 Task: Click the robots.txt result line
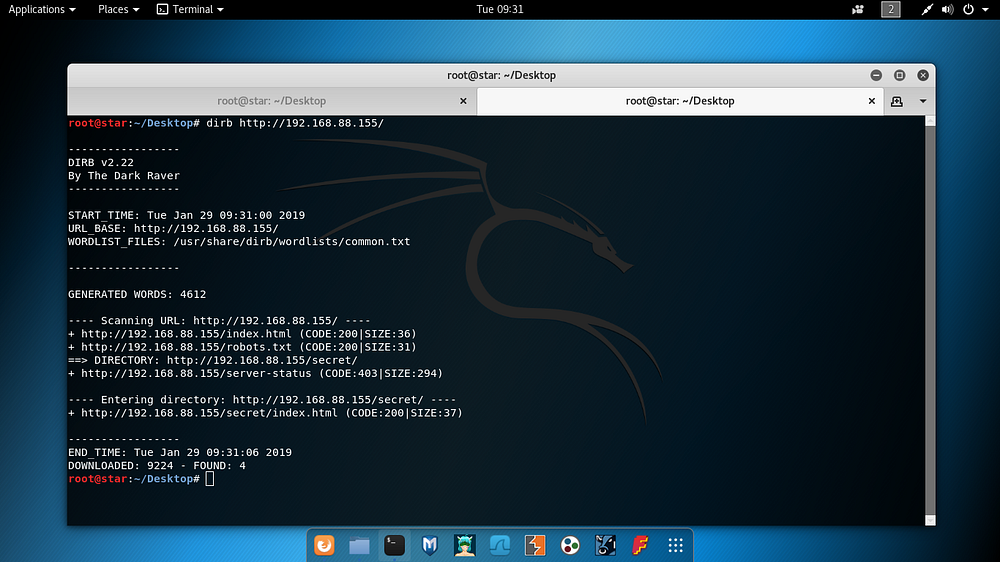[242, 347]
